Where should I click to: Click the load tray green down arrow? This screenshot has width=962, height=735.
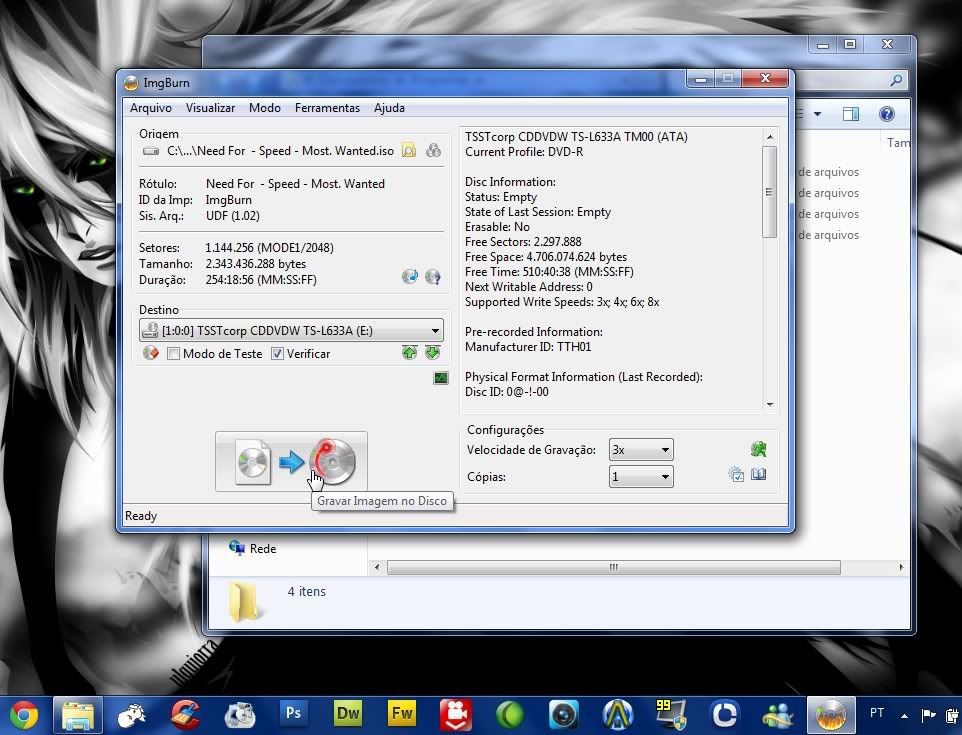tap(432, 353)
